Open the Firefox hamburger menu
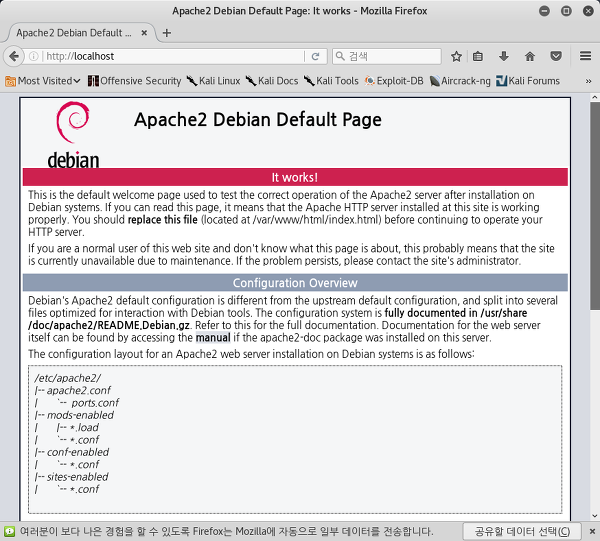Image resolution: width=600 pixels, height=541 pixels. click(x=585, y=56)
